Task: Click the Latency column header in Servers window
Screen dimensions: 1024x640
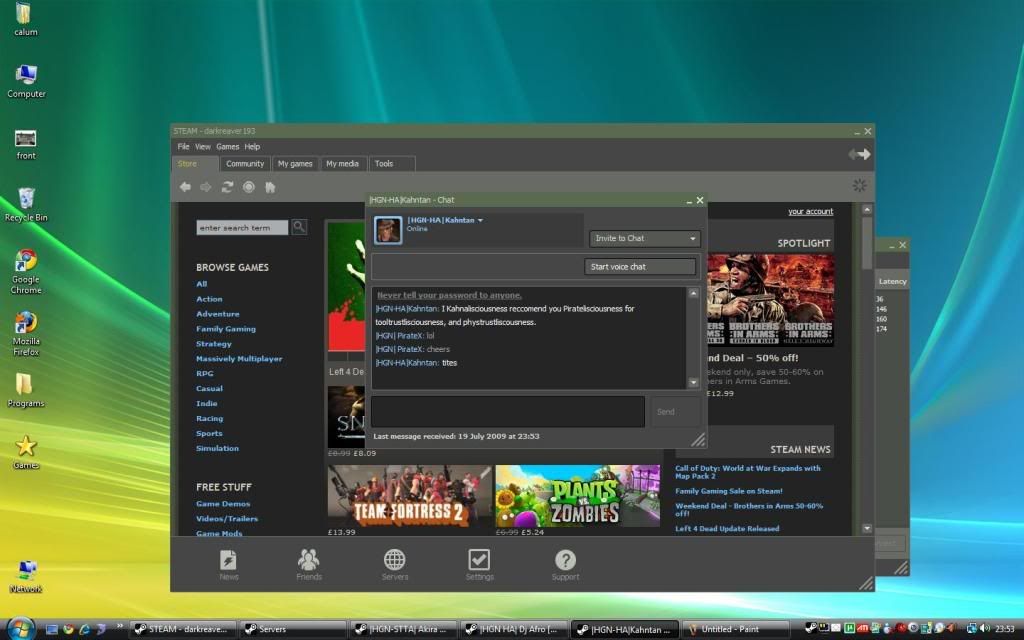Action: 892,281
